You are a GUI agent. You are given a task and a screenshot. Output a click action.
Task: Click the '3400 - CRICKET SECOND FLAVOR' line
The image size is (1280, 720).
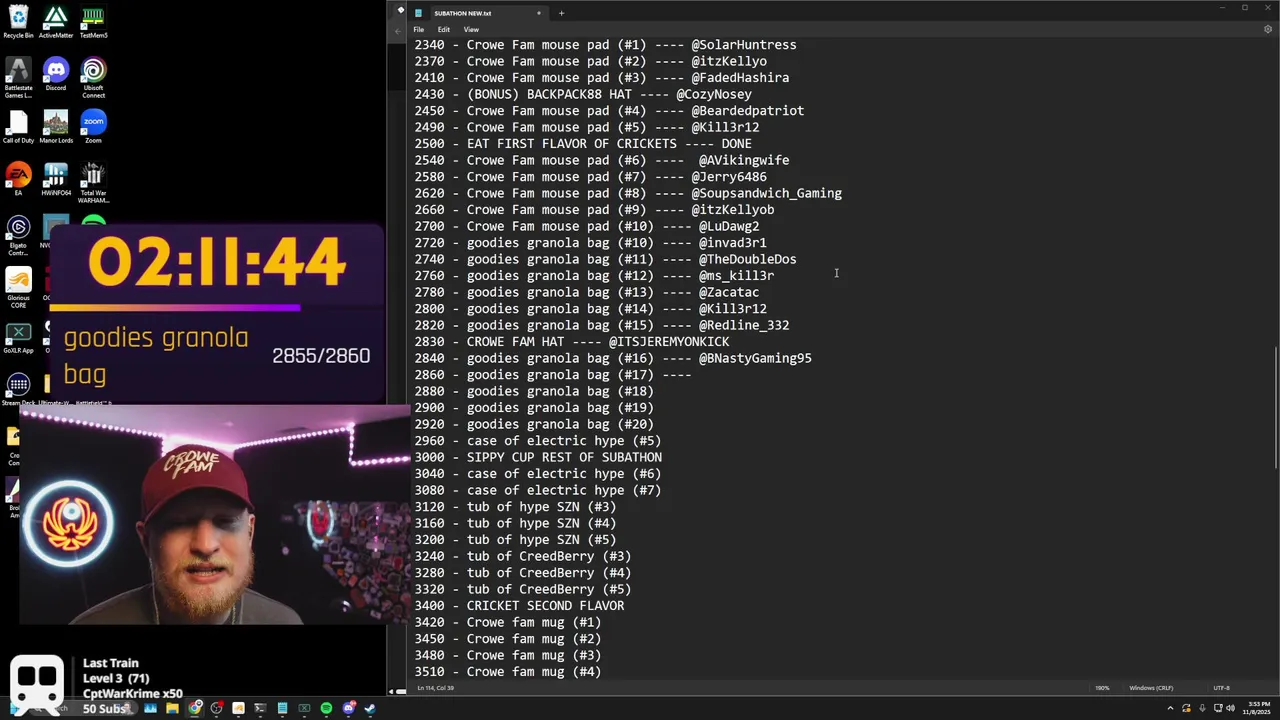tap(519, 606)
